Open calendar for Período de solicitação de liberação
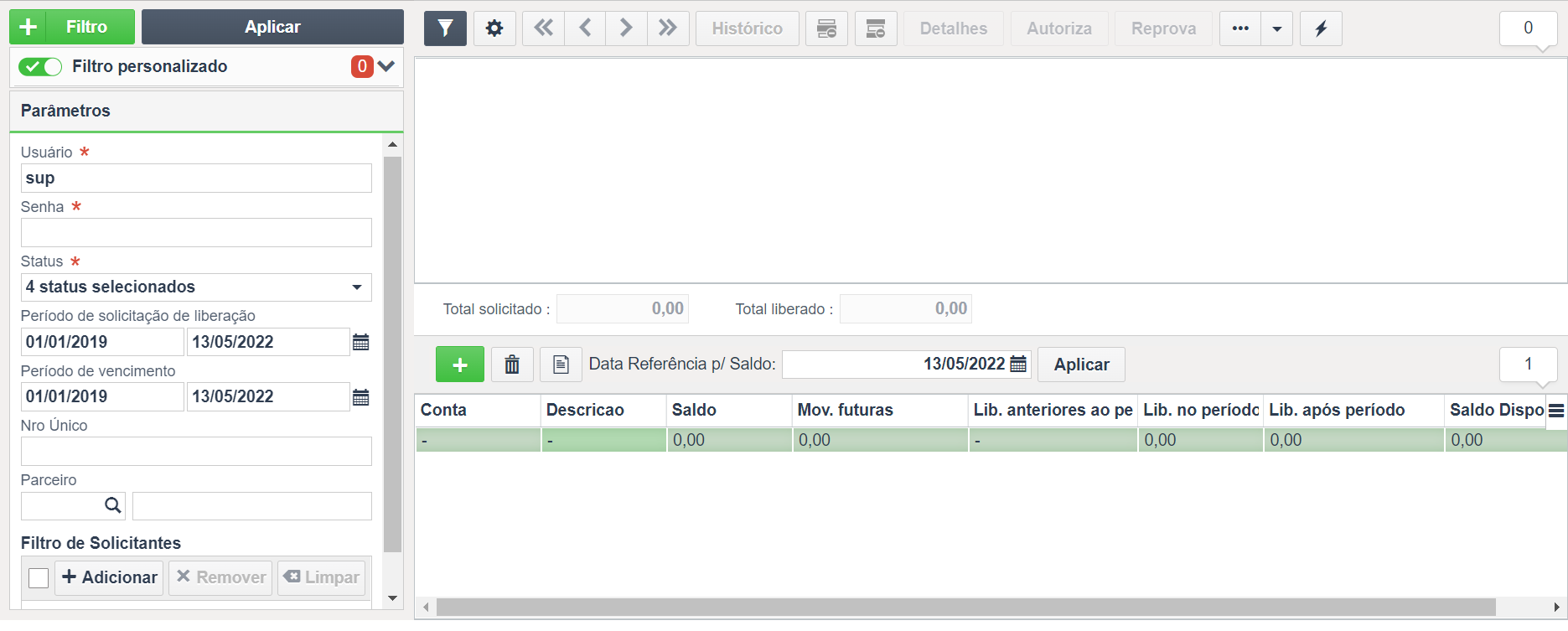This screenshot has width=1568, height=631. [x=361, y=342]
